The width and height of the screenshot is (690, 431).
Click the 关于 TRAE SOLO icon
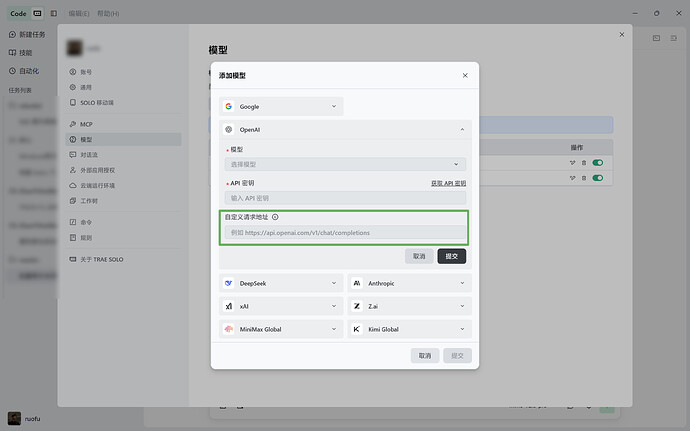click(x=73, y=259)
